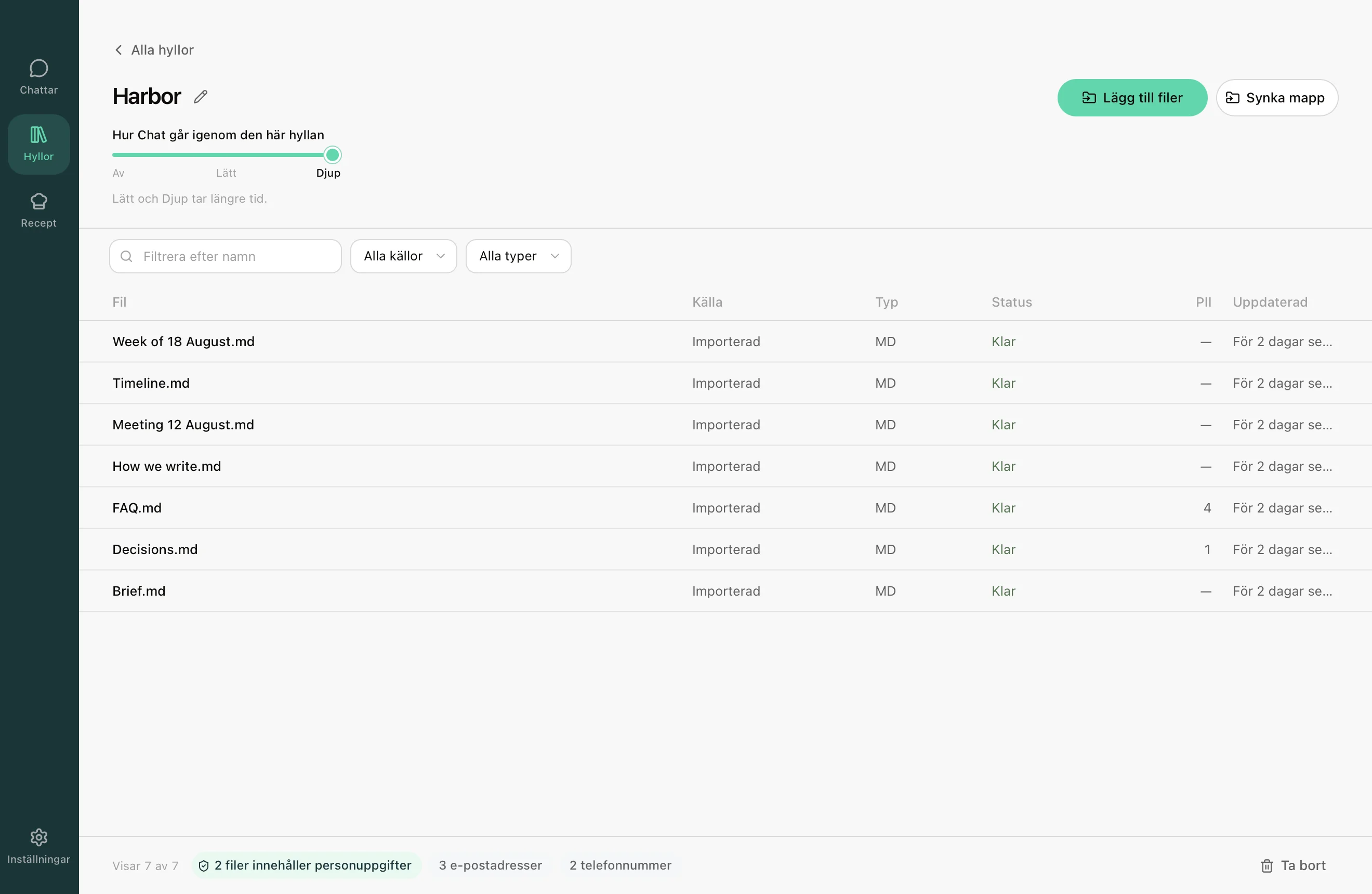Open the FAQ.md file row

(725, 508)
